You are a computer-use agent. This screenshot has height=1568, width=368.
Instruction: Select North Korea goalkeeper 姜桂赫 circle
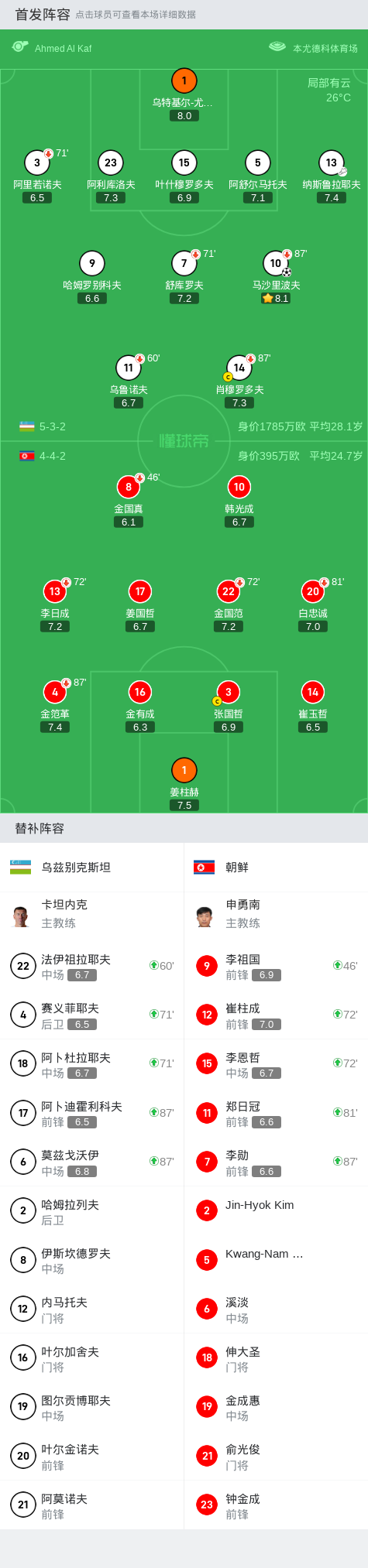184,770
